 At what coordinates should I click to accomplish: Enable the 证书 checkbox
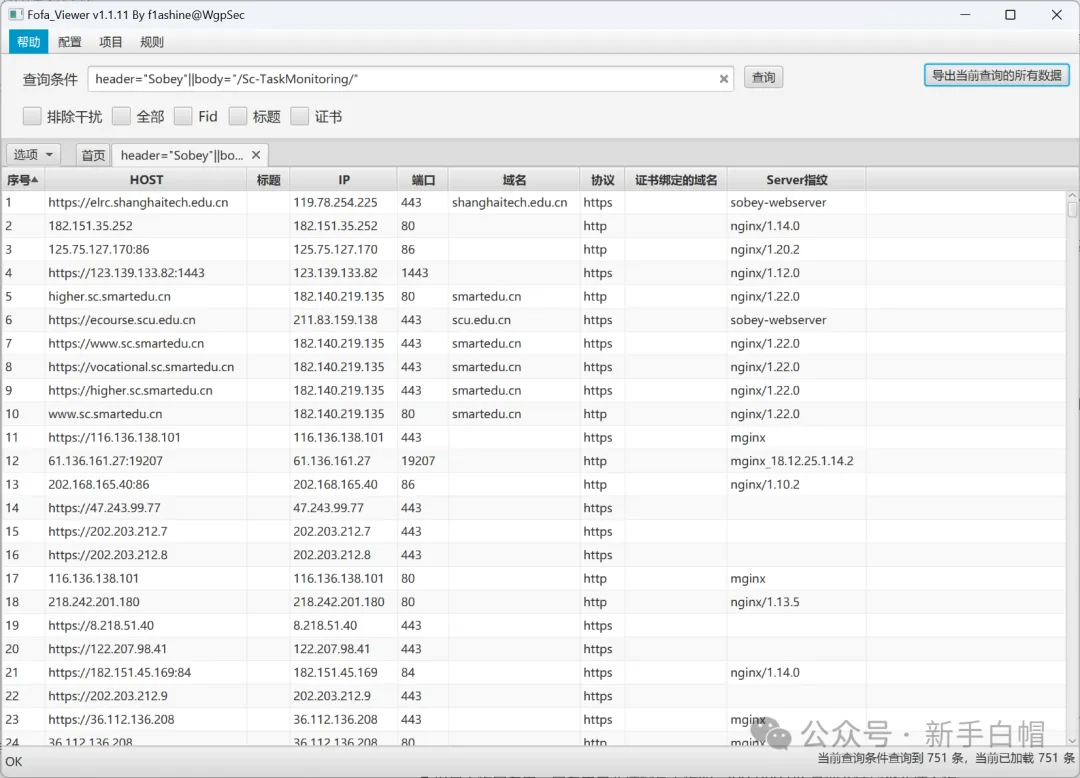pyautogui.click(x=300, y=117)
